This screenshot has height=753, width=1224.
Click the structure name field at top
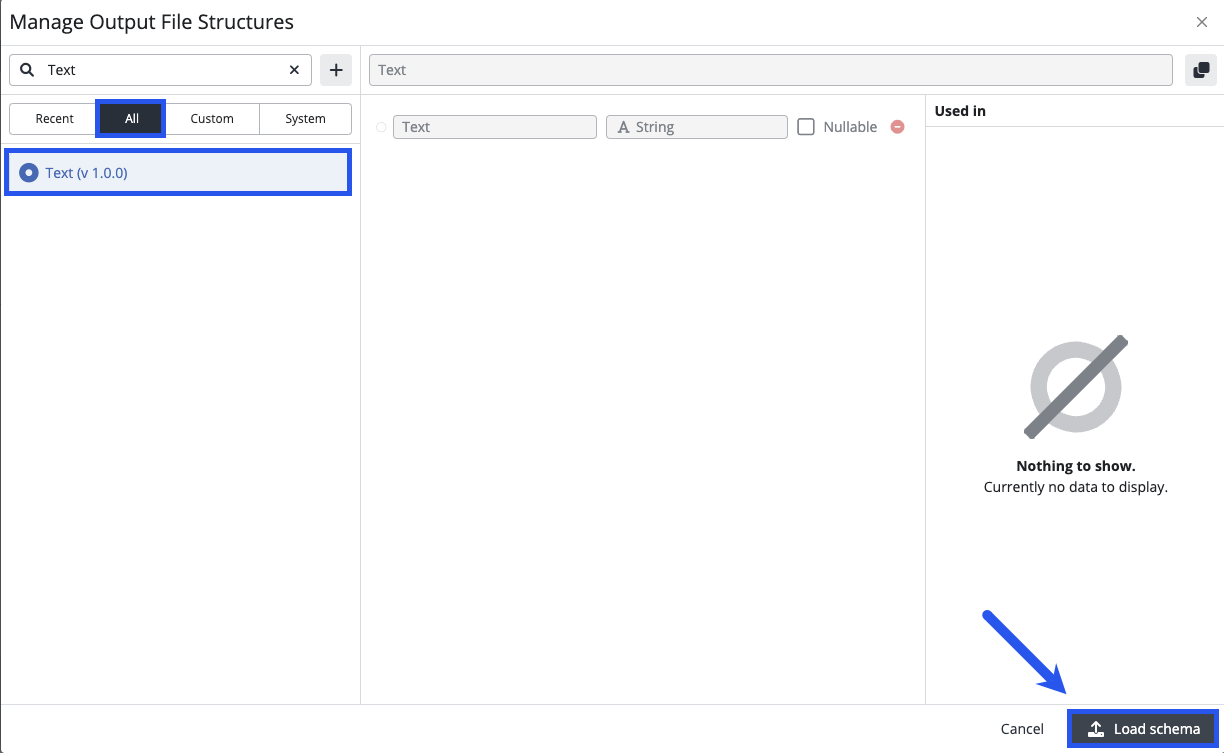click(770, 70)
